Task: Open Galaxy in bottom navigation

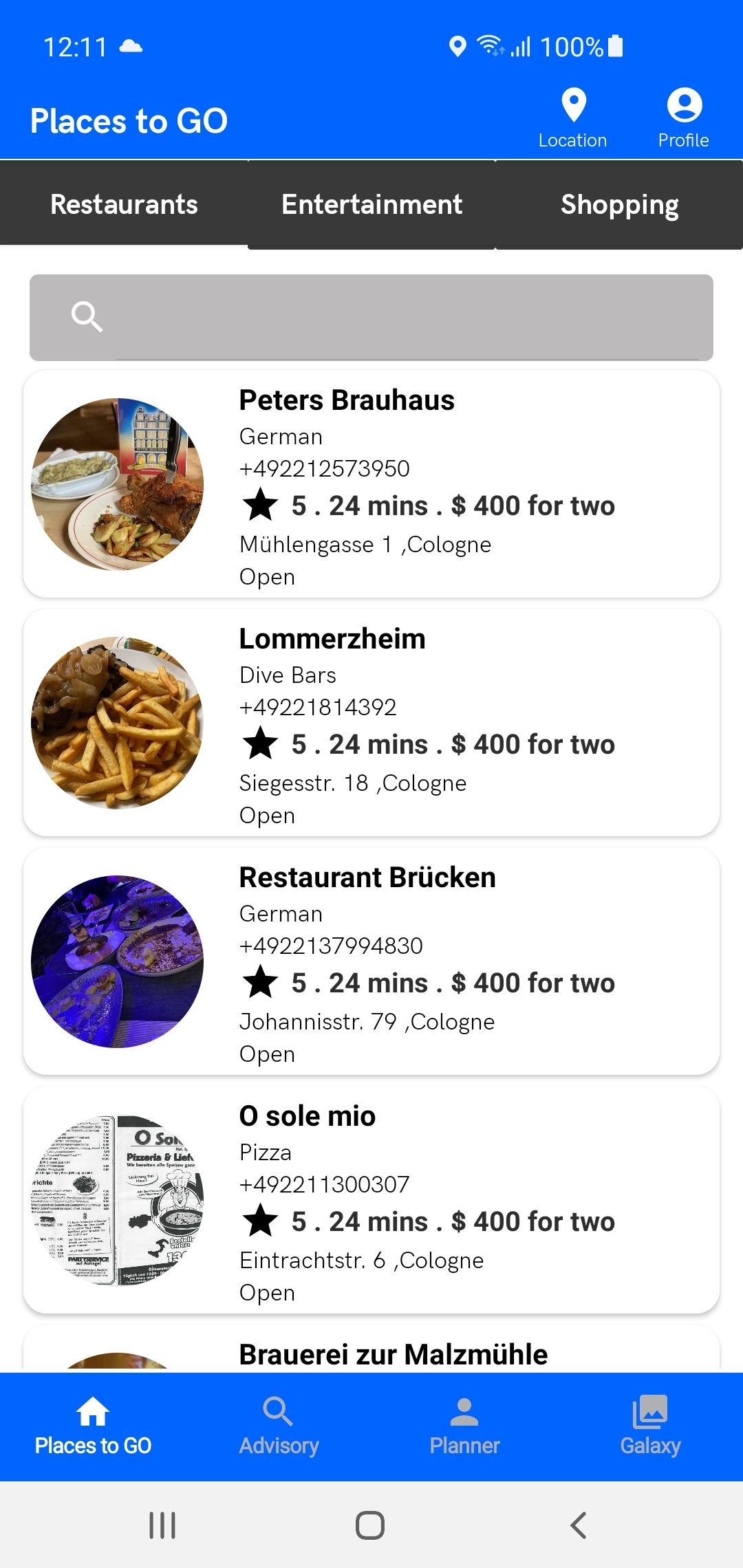Action: point(650,1426)
